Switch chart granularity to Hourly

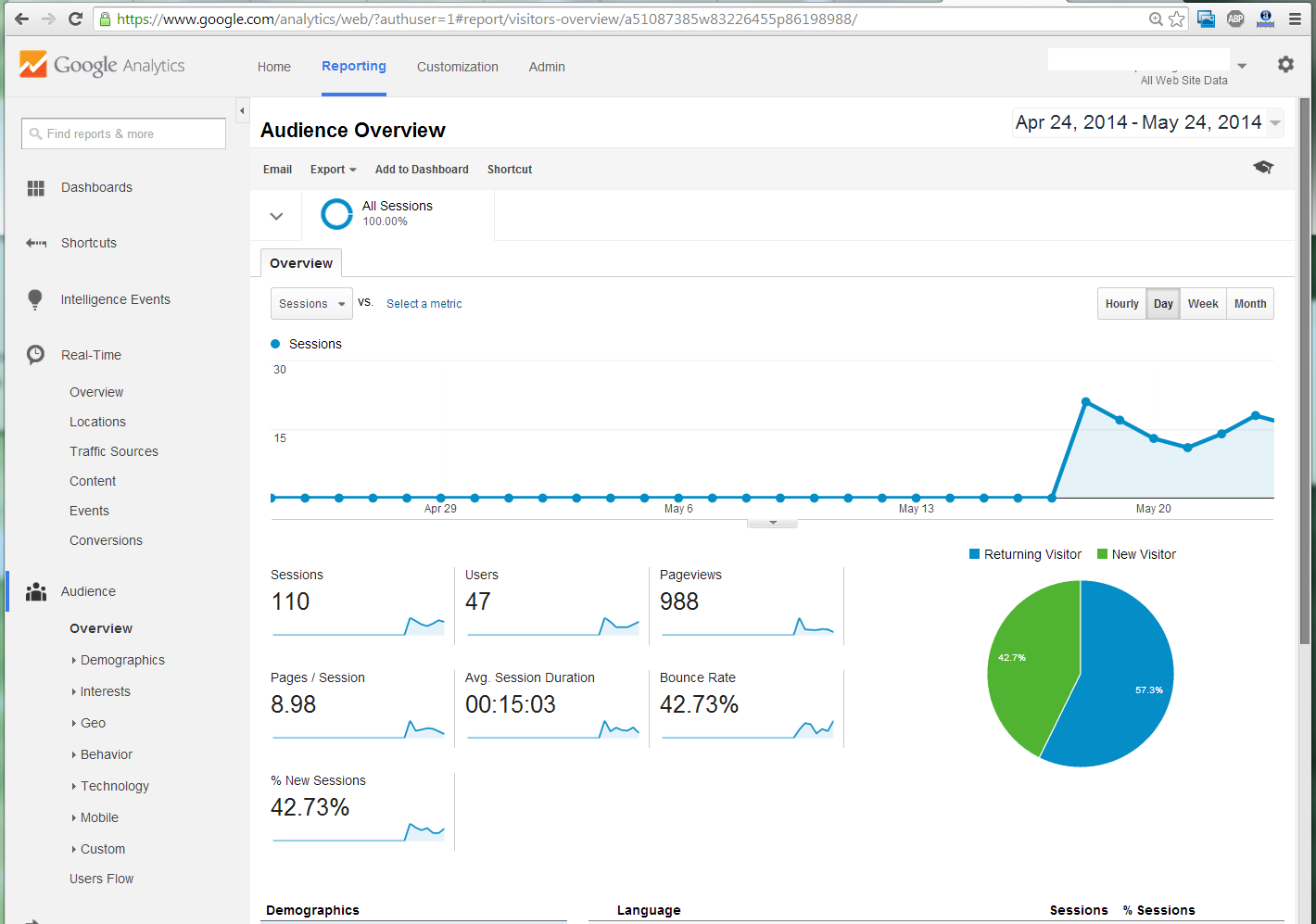click(1121, 304)
